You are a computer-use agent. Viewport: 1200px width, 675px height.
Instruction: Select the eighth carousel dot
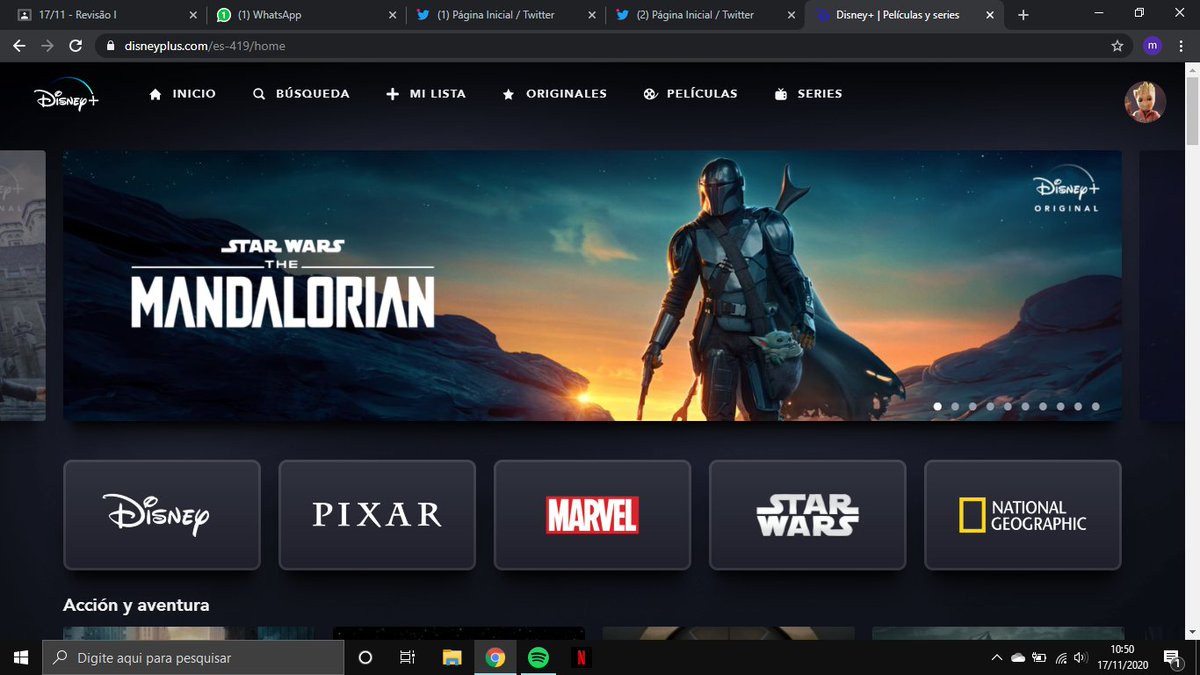[x=1060, y=407]
